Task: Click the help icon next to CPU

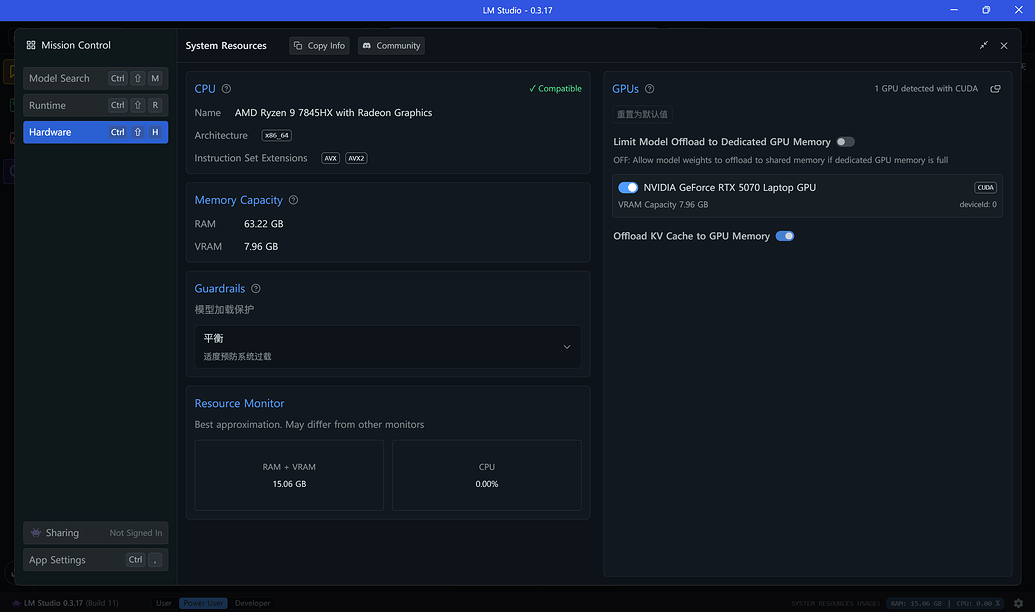Action: point(226,88)
